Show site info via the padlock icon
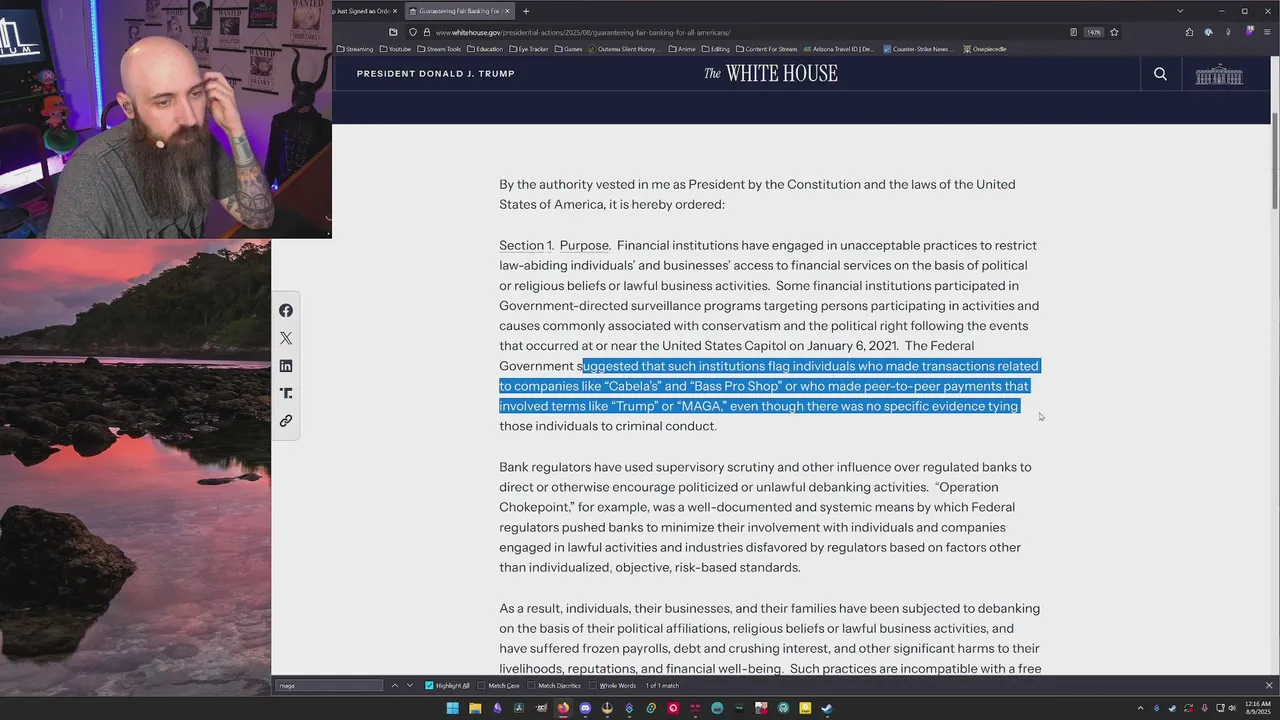Image resolution: width=1280 pixels, height=720 pixels. tap(426, 32)
